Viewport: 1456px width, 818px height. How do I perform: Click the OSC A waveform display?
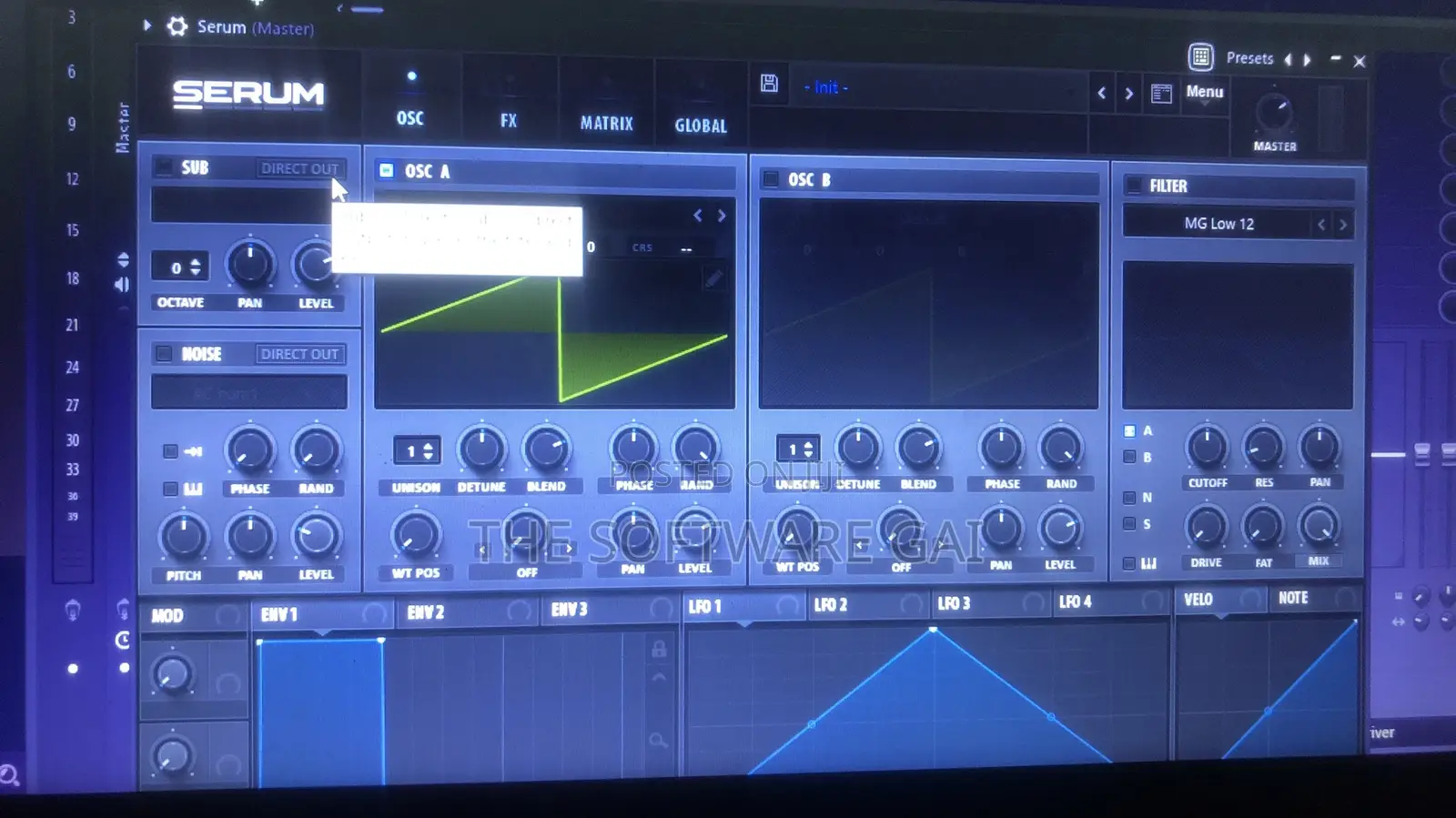point(554,337)
